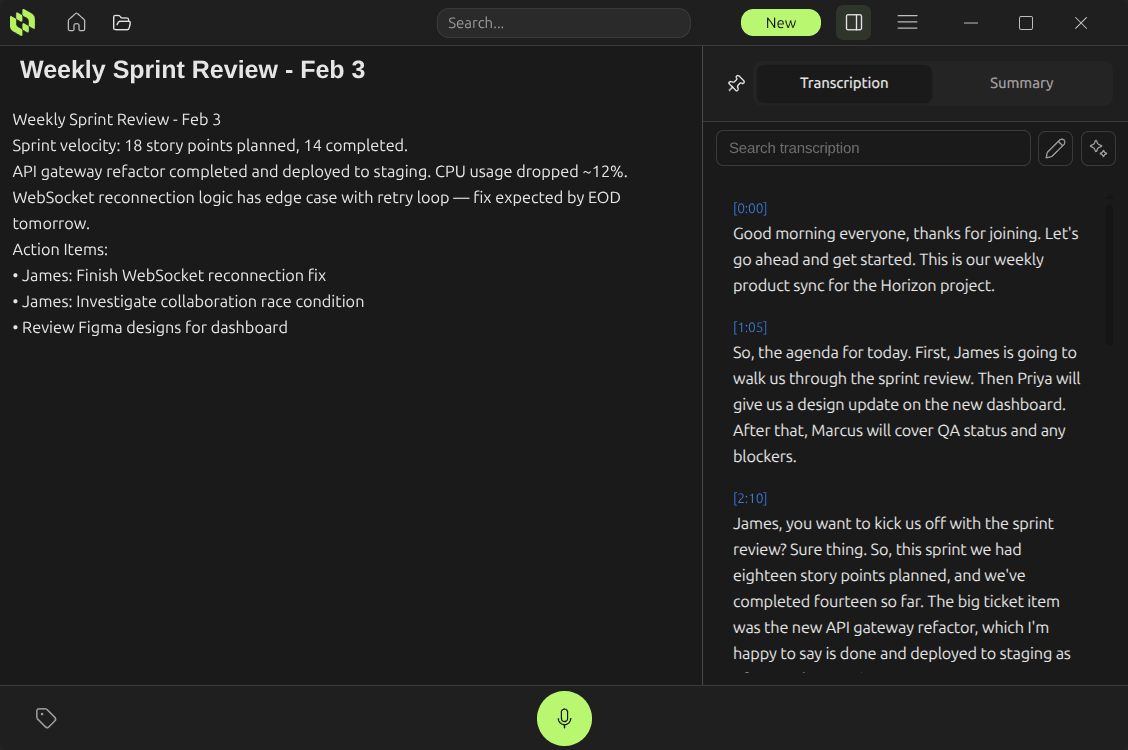Viewport: 1128px width, 750px height.
Task: Jump to timestamp 2:10 in transcription
Action: point(750,498)
